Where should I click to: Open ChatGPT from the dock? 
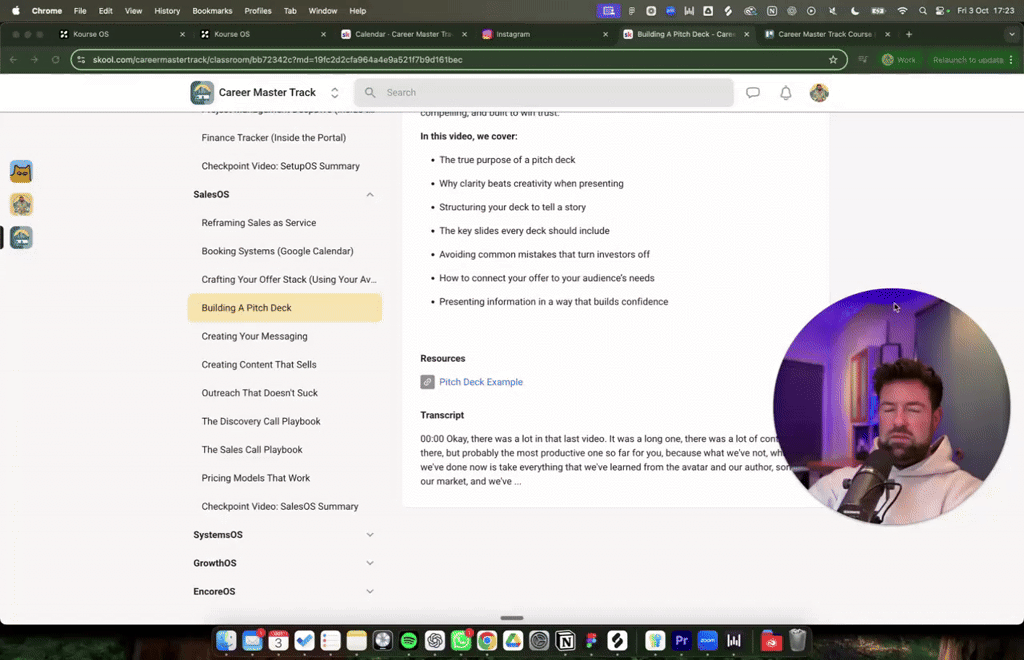[x=433, y=641]
